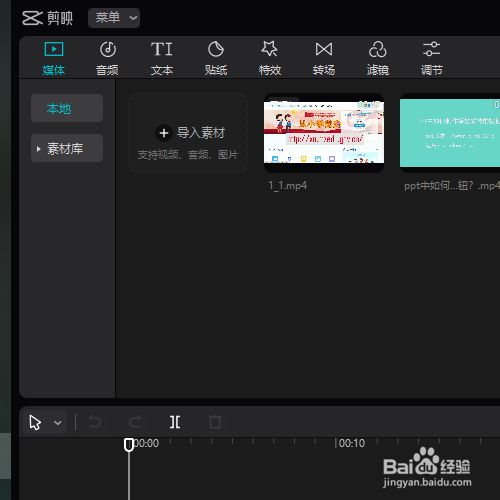The image size is (500, 500).
Task: Select the 1_1.mp4 video thumbnail
Action: 324,133
